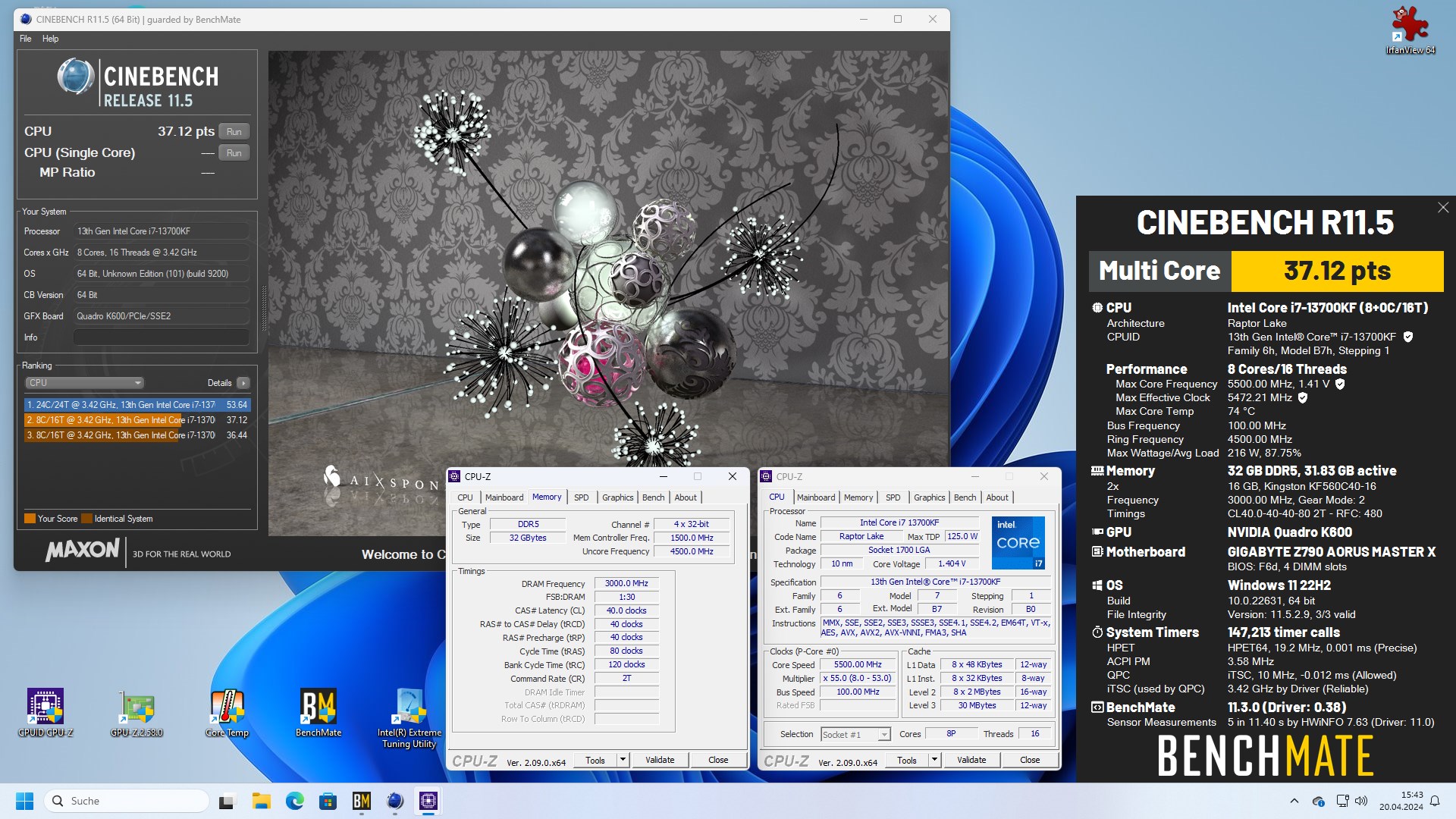Open GPU-Z 2.58.0 desktop shortcut
Image resolution: width=1456 pixels, height=819 pixels.
pos(136,713)
